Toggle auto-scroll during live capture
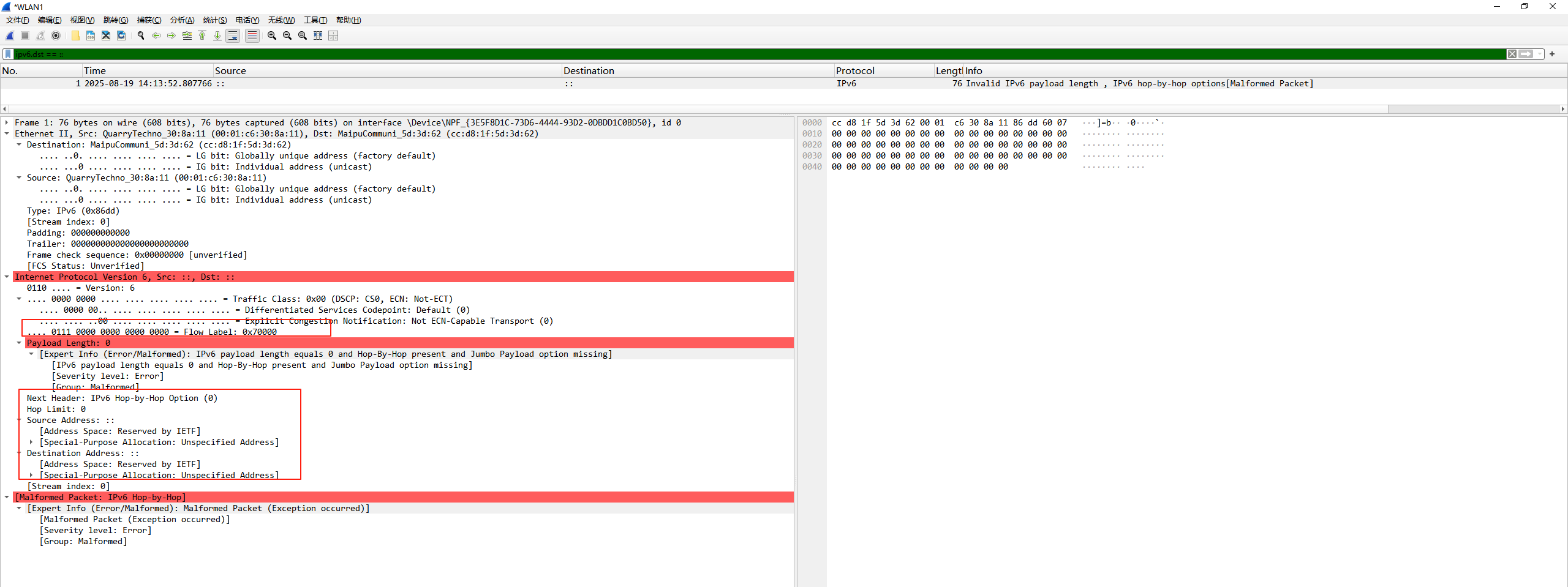 (233, 36)
